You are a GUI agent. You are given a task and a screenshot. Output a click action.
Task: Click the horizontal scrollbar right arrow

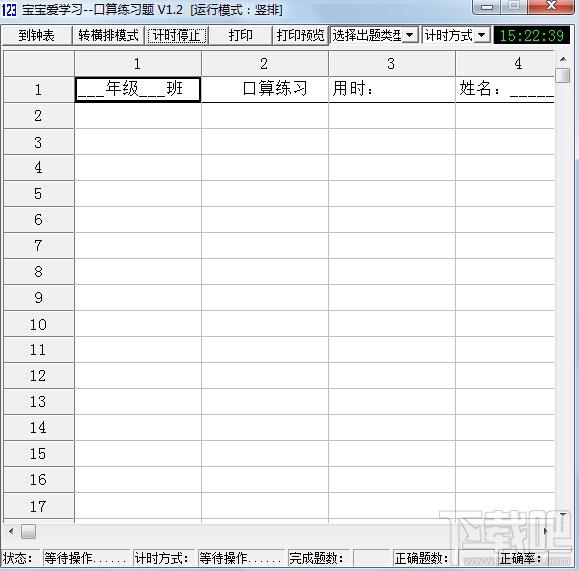pyautogui.click(x=546, y=531)
